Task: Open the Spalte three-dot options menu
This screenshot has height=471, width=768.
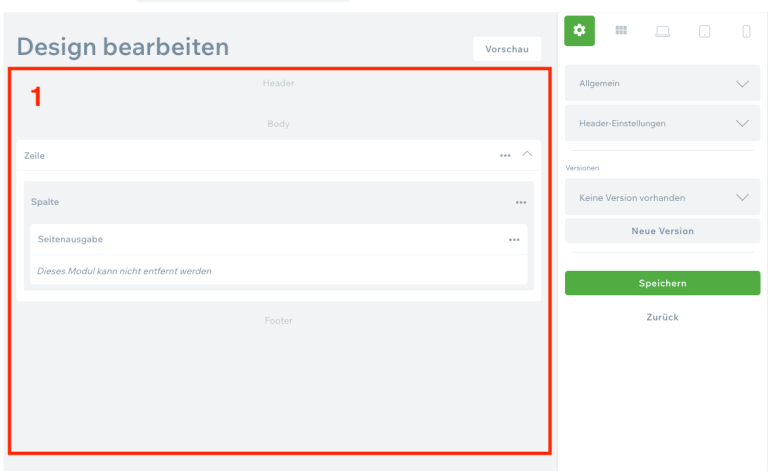Action: pyautogui.click(x=521, y=203)
